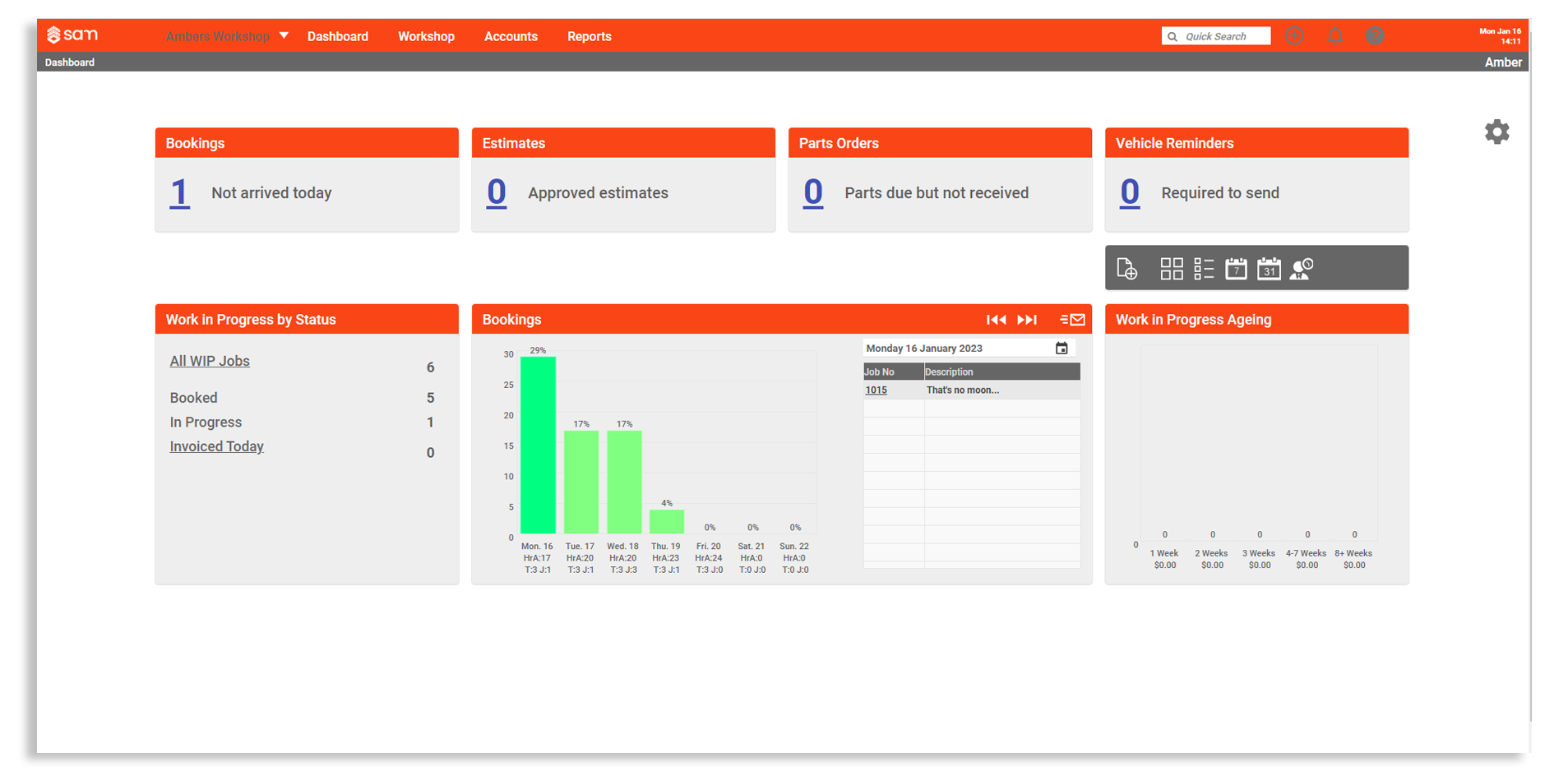Open the date picker calendar icon
The image size is (1568, 771).
1060,347
